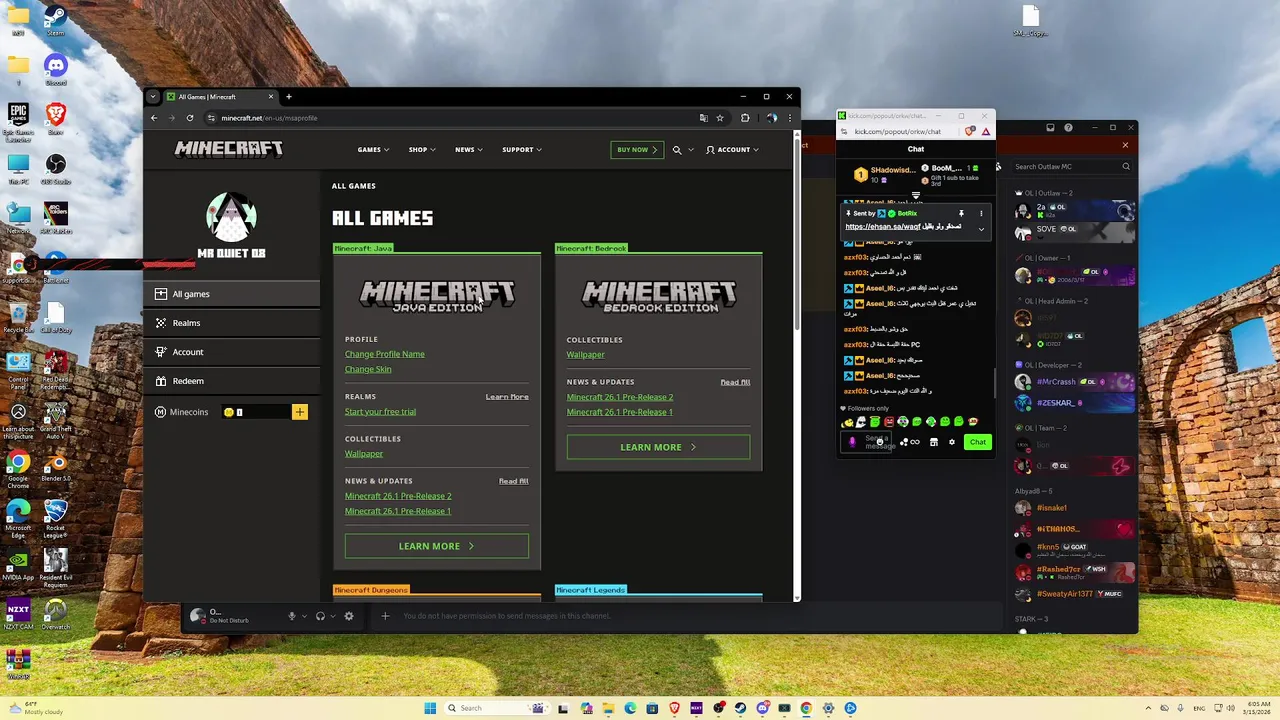Open the ACCOUNT dropdown in header

click(733, 150)
